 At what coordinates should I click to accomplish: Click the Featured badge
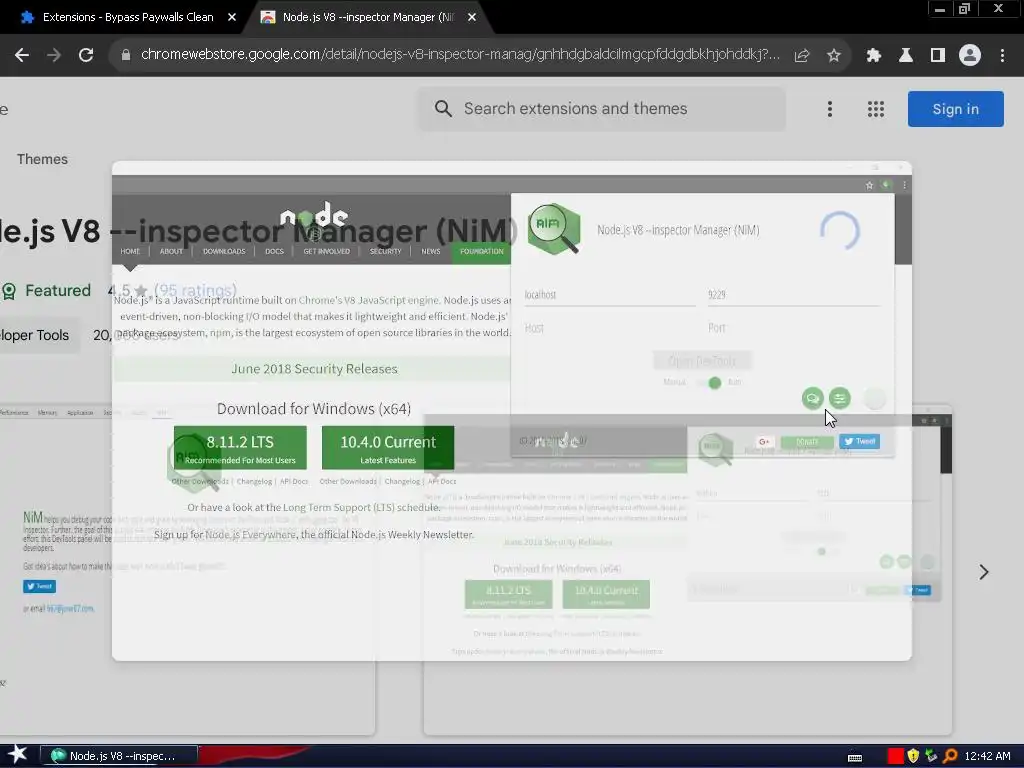(x=46, y=291)
